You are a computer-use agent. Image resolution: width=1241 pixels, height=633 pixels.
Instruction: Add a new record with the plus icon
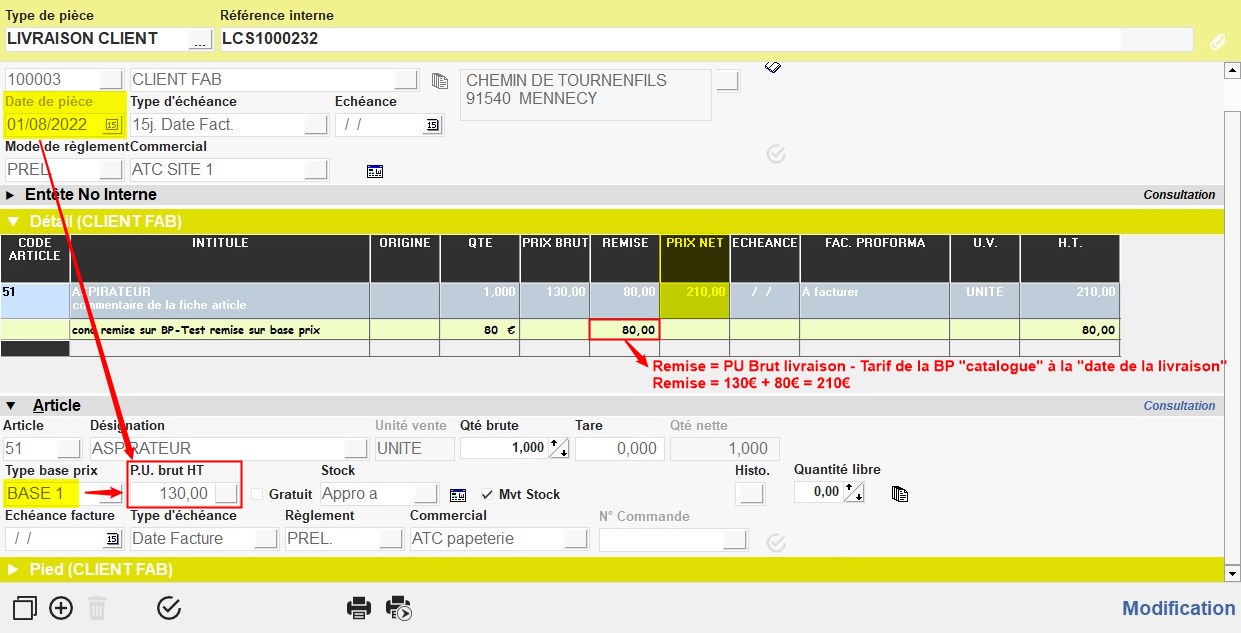click(x=61, y=607)
